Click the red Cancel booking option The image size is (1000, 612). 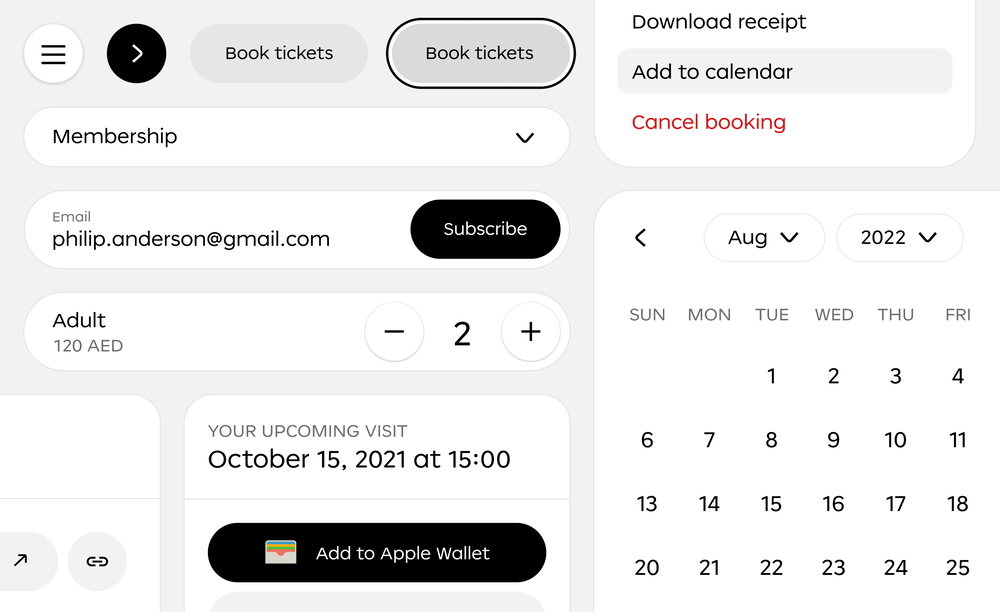pos(709,122)
